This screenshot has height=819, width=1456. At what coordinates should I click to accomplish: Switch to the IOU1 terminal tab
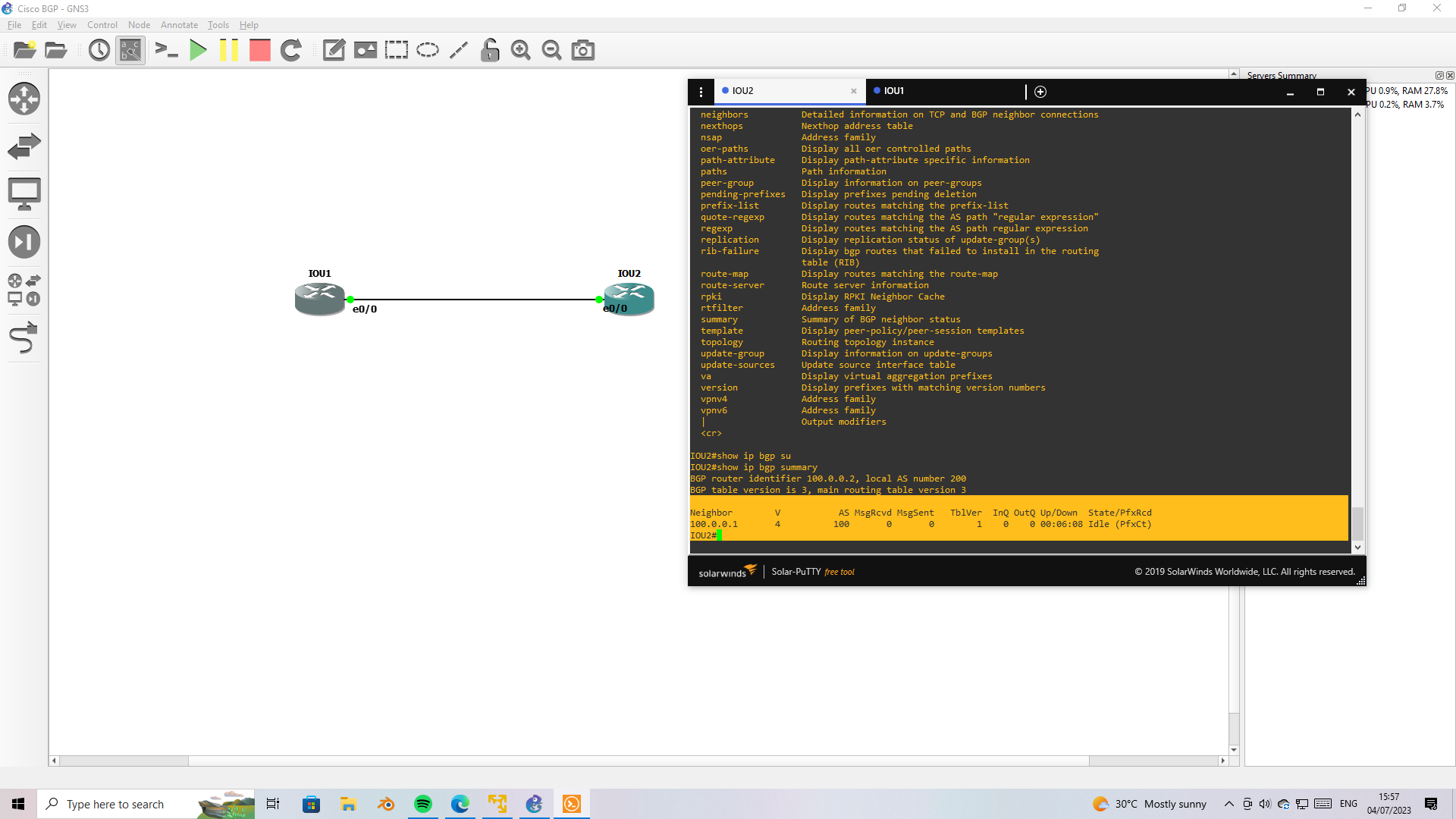point(895,91)
